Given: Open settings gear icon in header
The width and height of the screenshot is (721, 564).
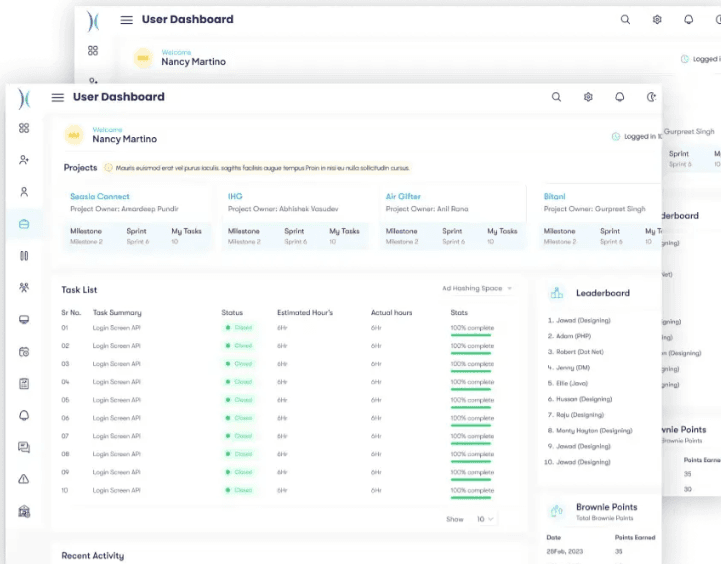Looking at the screenshot, I should (x=588, y=97).
